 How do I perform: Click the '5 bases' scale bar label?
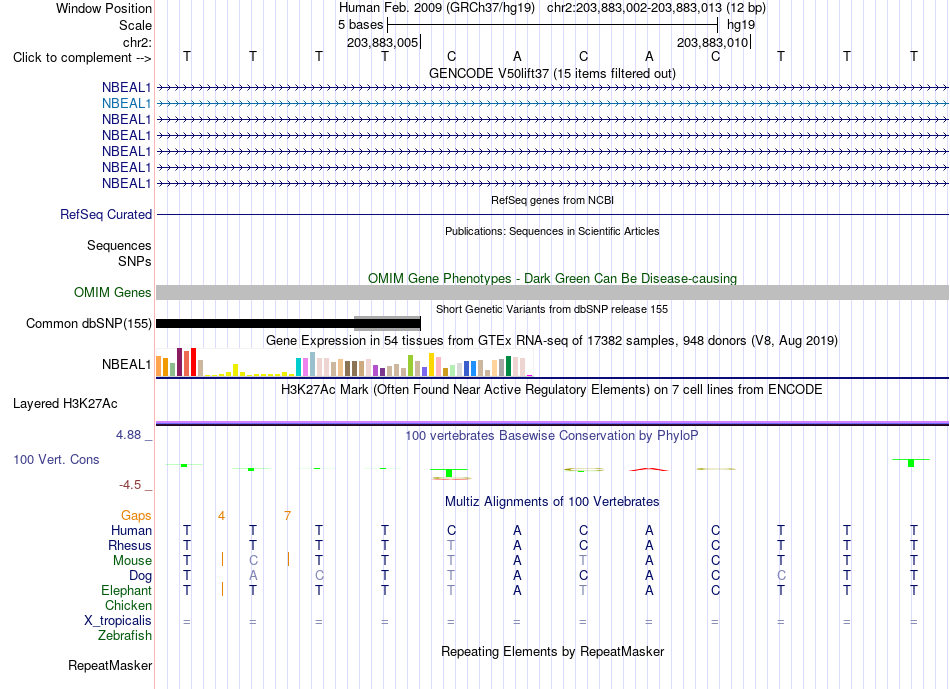tap(360, 25)
